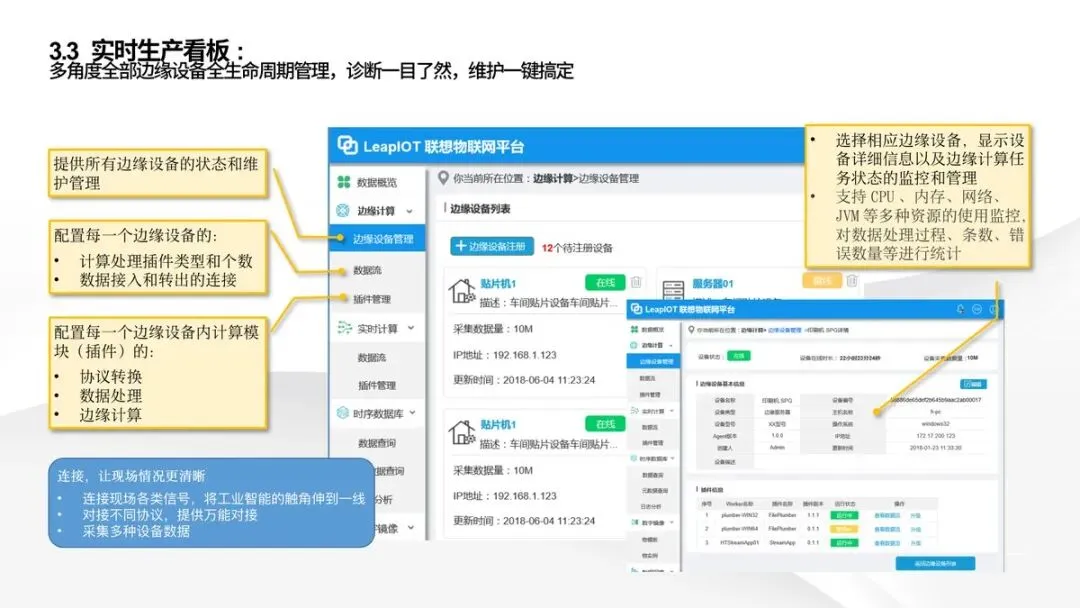Click the 实时计算 icon in front window sidebar
The height and width of the screenshot is (608, 1080).
[x=634, y=411]
